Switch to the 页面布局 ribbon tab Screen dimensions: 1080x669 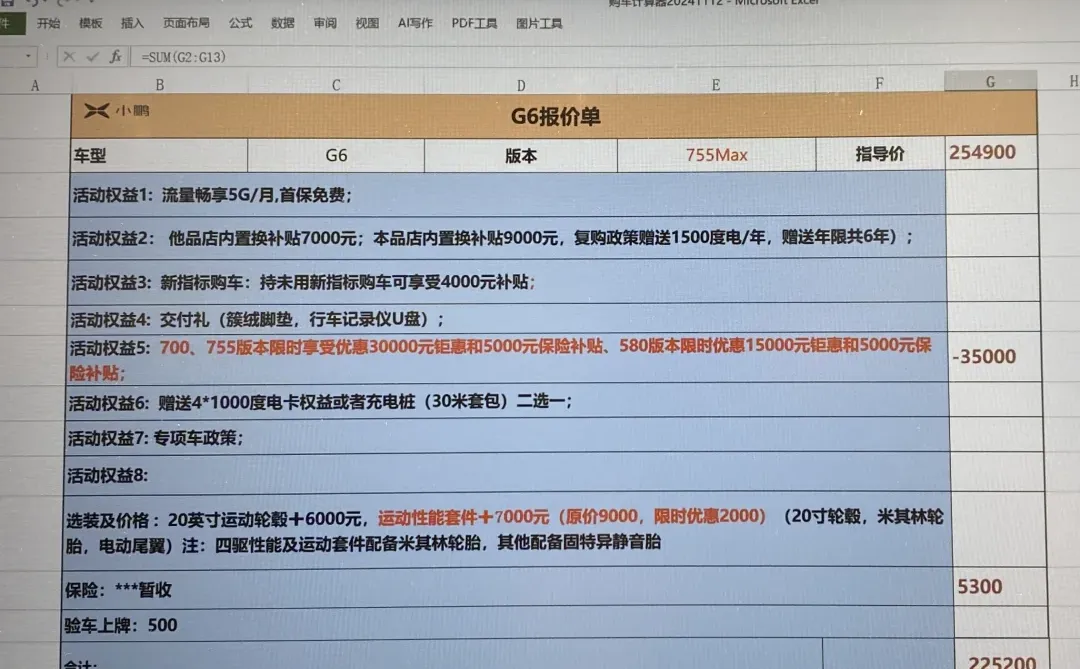coord(186,22)
